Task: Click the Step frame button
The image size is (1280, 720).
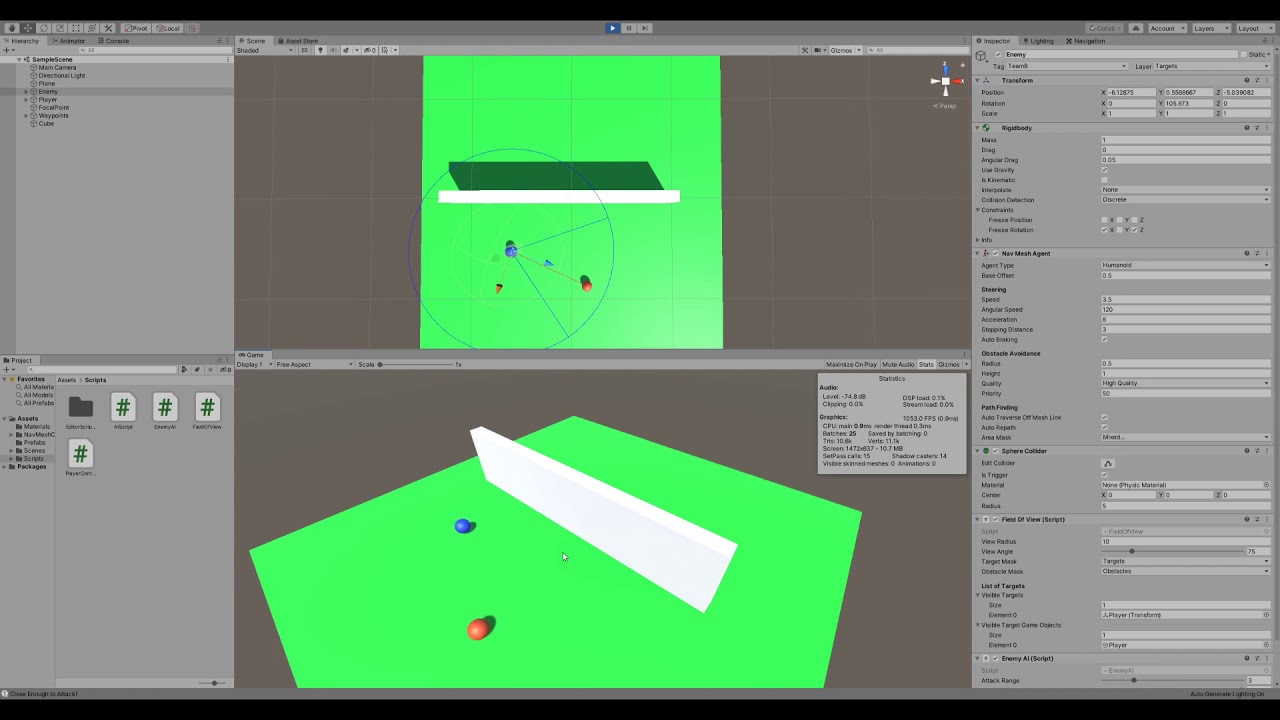Action: coord(645,28)
